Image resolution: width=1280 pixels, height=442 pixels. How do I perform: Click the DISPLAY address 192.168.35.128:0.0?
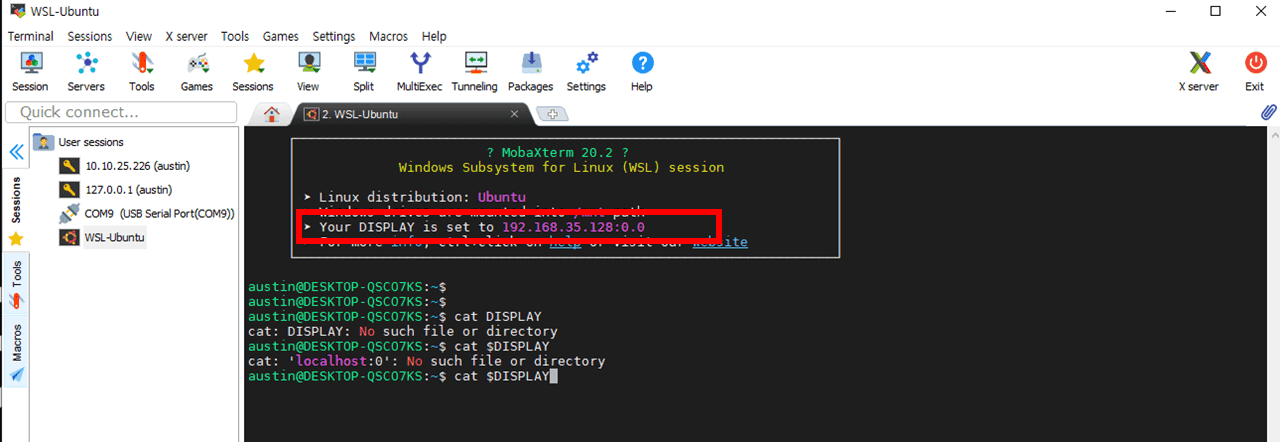[x=574, y=227]
